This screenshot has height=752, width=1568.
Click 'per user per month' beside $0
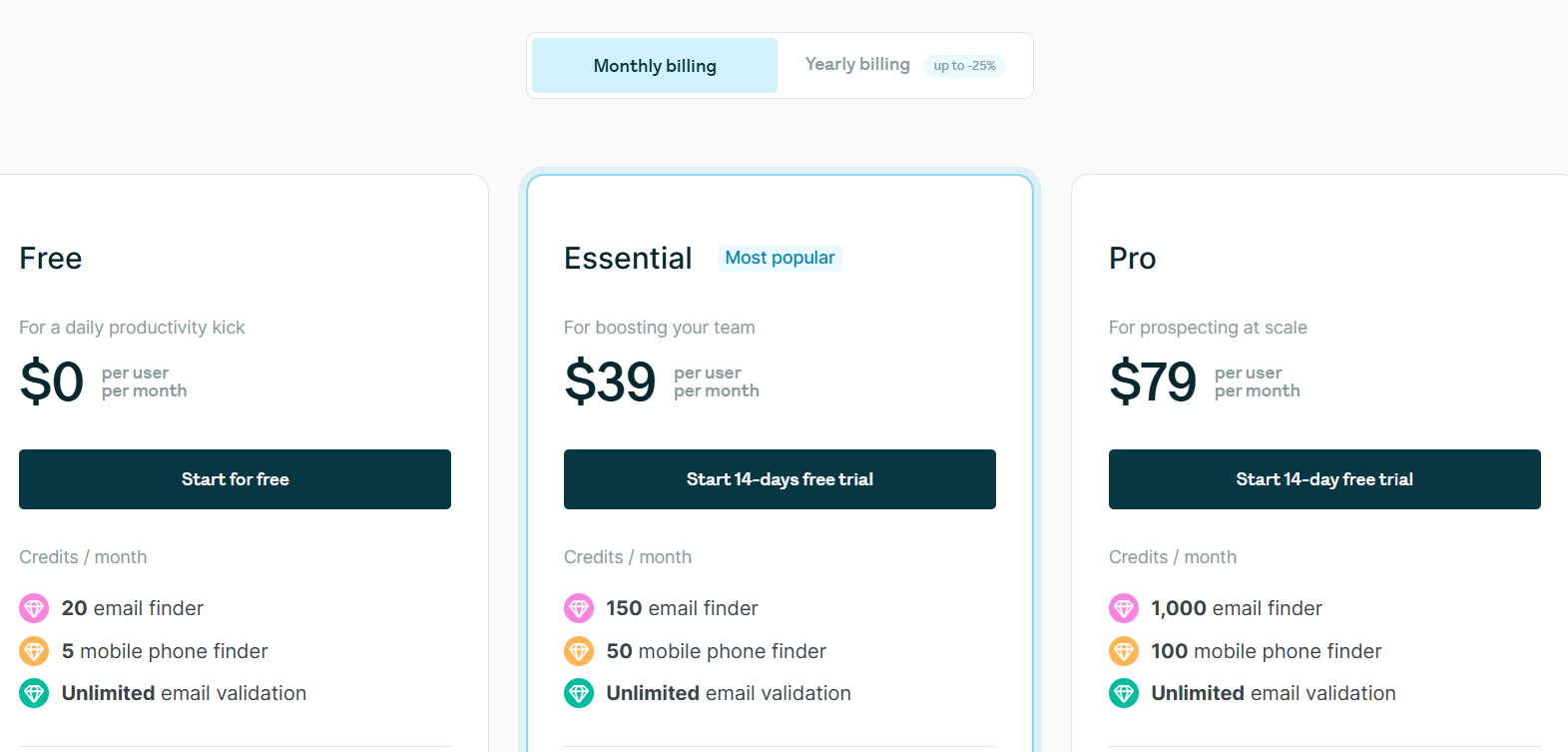click(x=145, y=382)
